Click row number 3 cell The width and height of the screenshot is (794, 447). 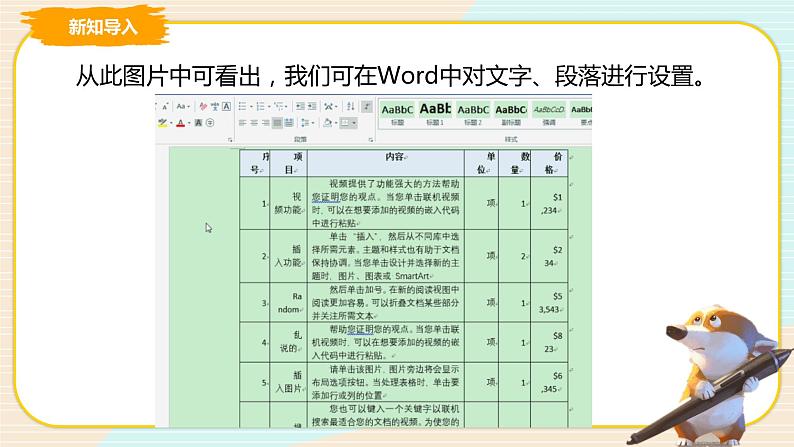coord(255,303)
